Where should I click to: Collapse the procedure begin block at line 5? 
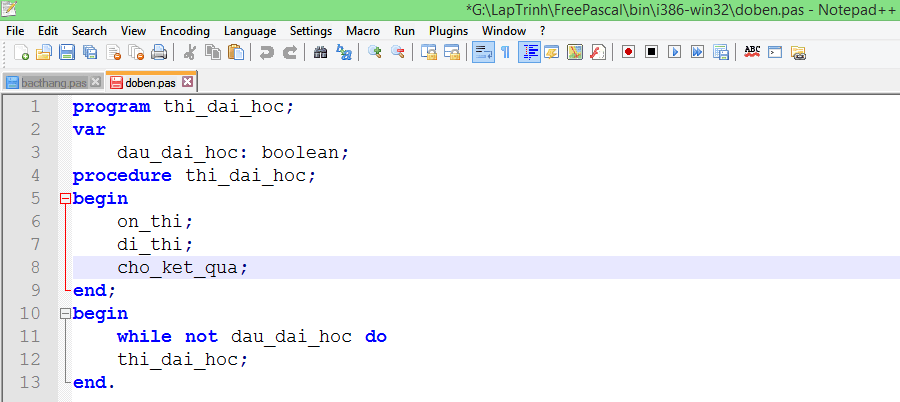(x=66, y=199)
